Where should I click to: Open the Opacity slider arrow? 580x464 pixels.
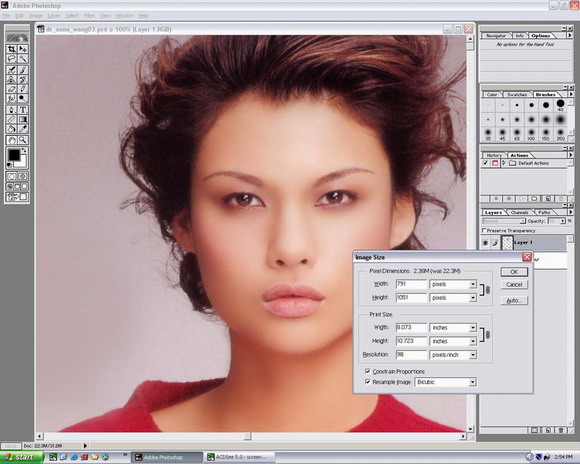tap(563, 221)
